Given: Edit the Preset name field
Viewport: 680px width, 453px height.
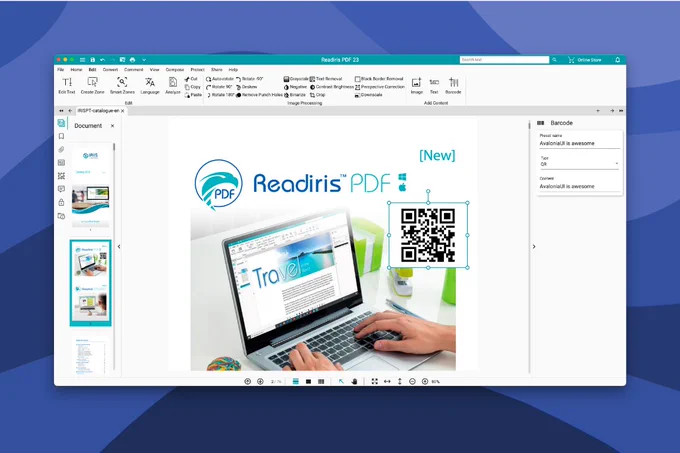Looking at the screenshot, I should coord(579,143).
